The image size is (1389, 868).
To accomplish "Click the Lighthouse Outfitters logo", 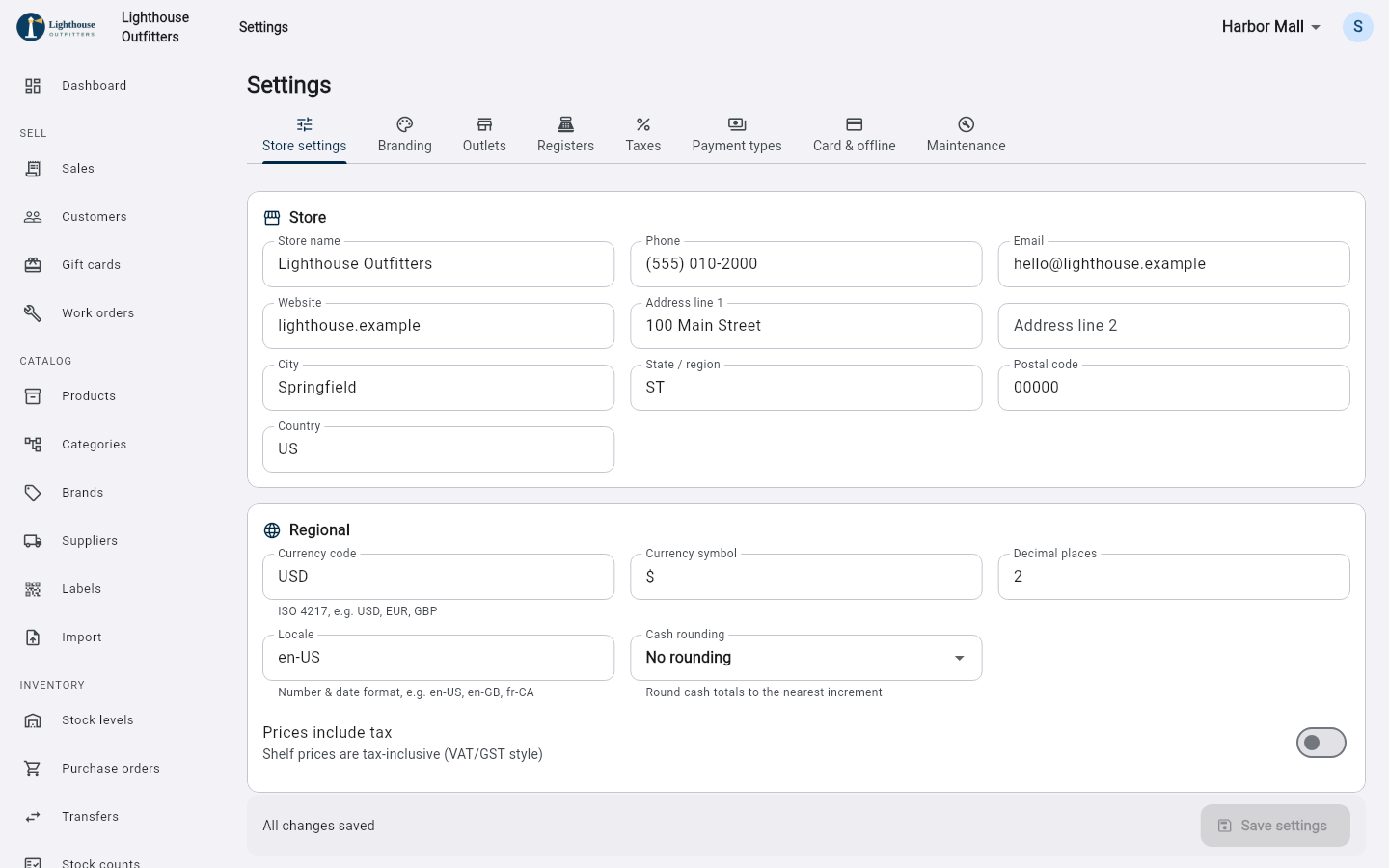I will tap(57, 27).
